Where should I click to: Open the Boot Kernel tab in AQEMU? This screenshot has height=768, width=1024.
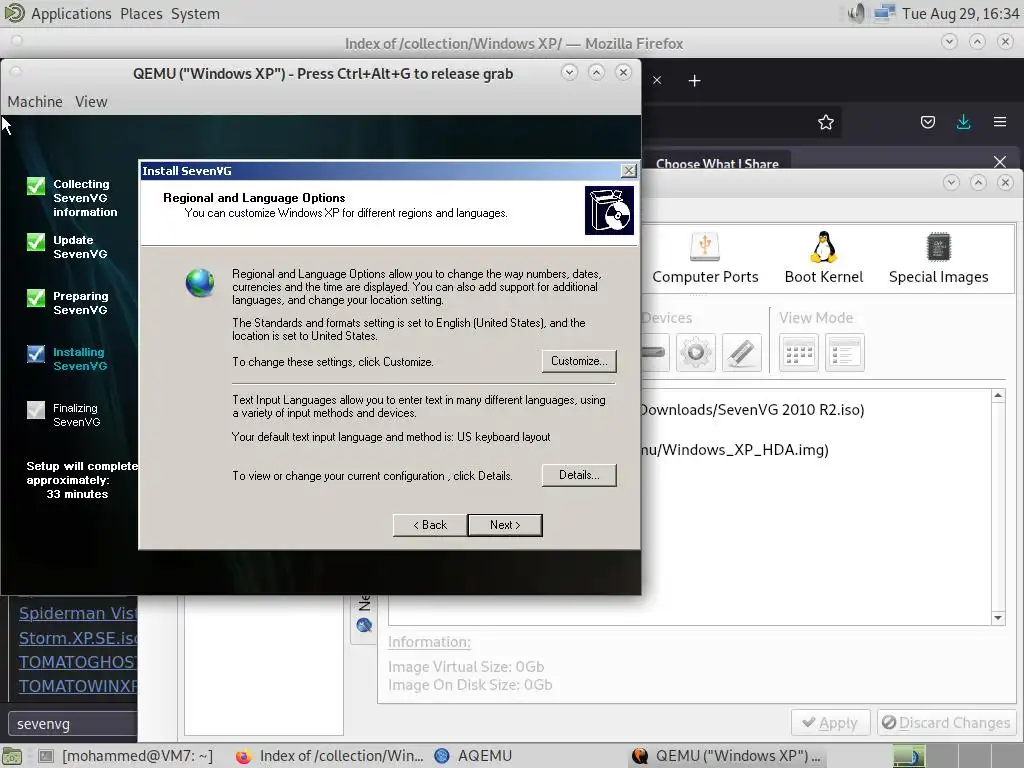click(x=824, y=259)
